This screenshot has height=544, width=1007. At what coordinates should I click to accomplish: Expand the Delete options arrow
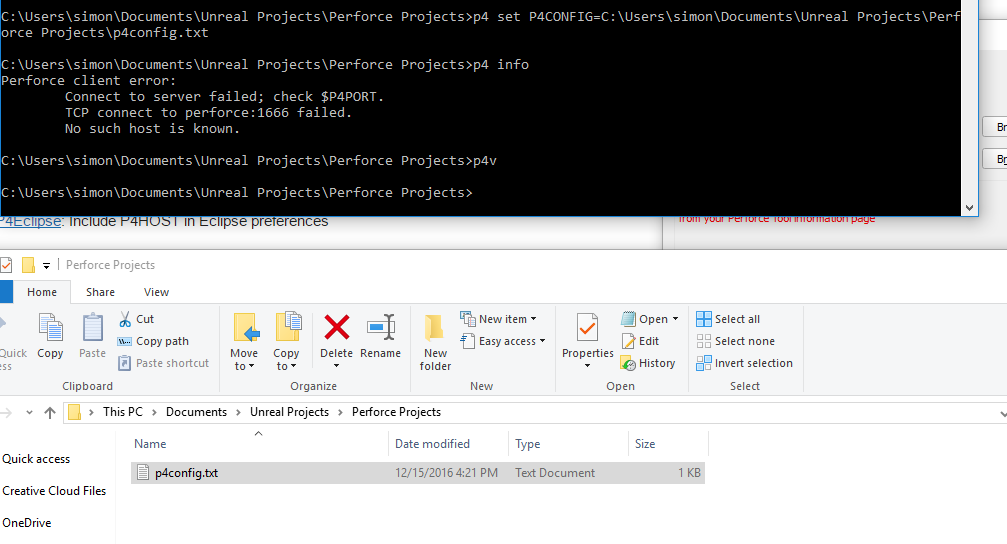[336, 366]
